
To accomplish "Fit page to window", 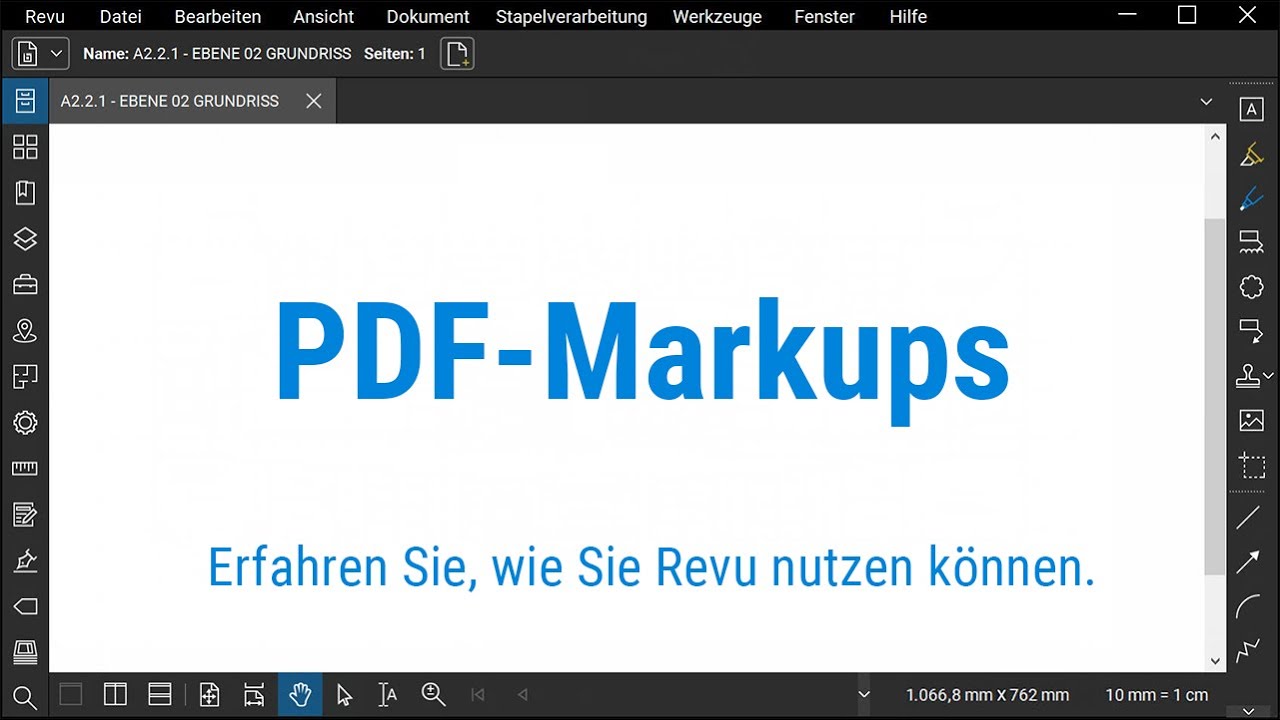I will [209, 694].
